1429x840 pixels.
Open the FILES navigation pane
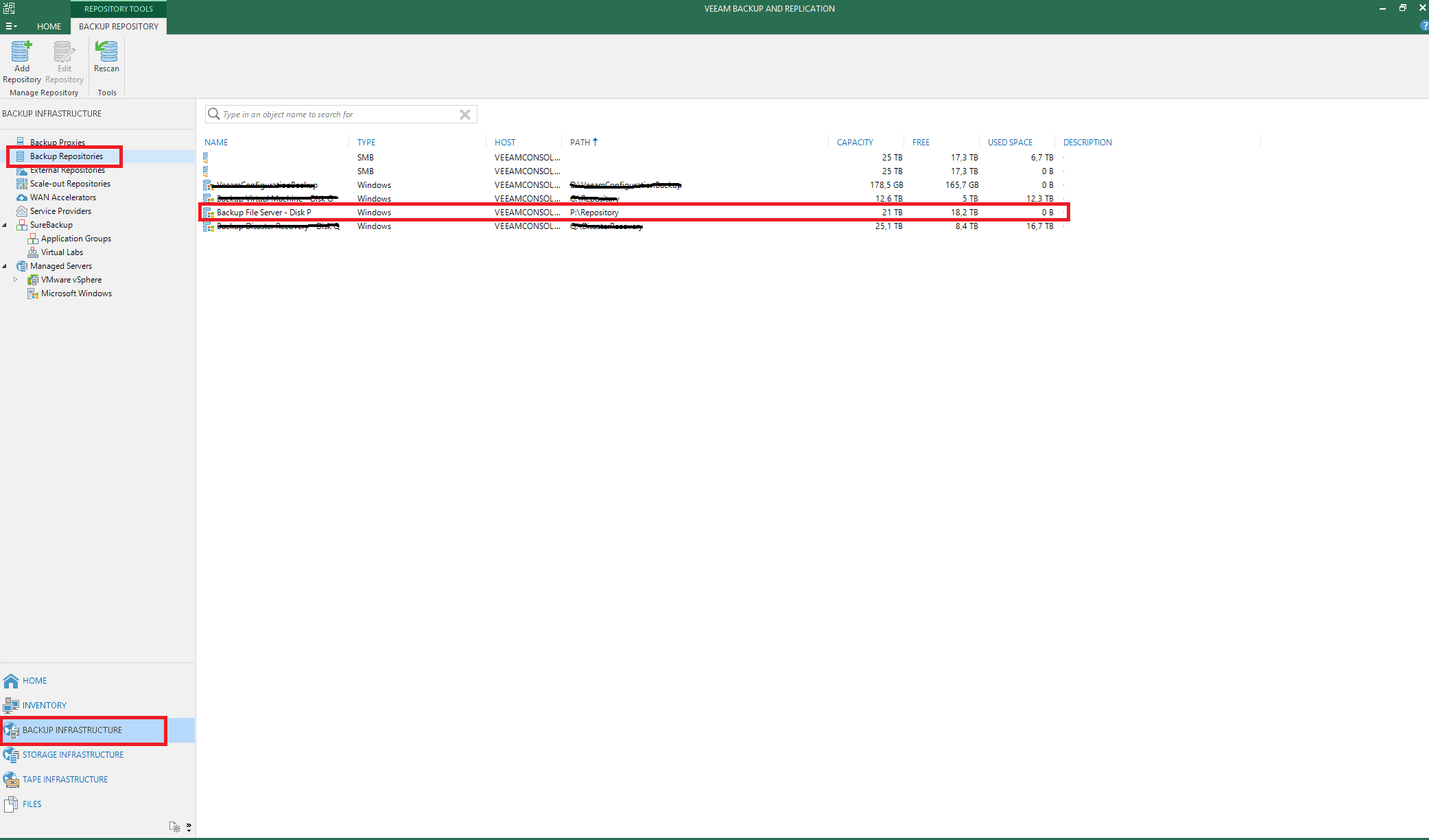click(x=97, y=804)
